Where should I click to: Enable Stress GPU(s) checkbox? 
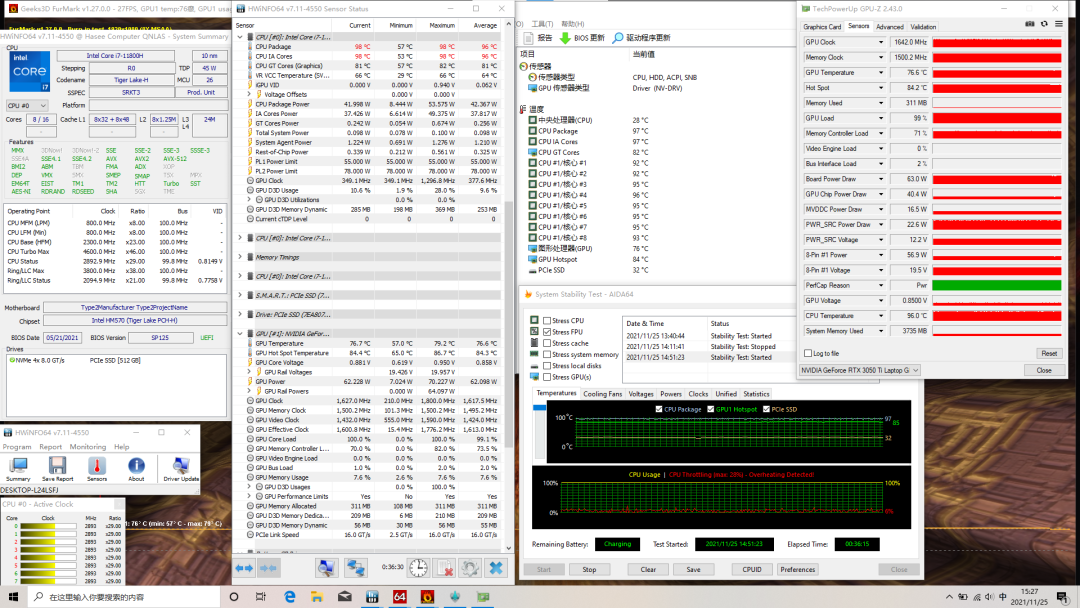[x=547, y=377]
